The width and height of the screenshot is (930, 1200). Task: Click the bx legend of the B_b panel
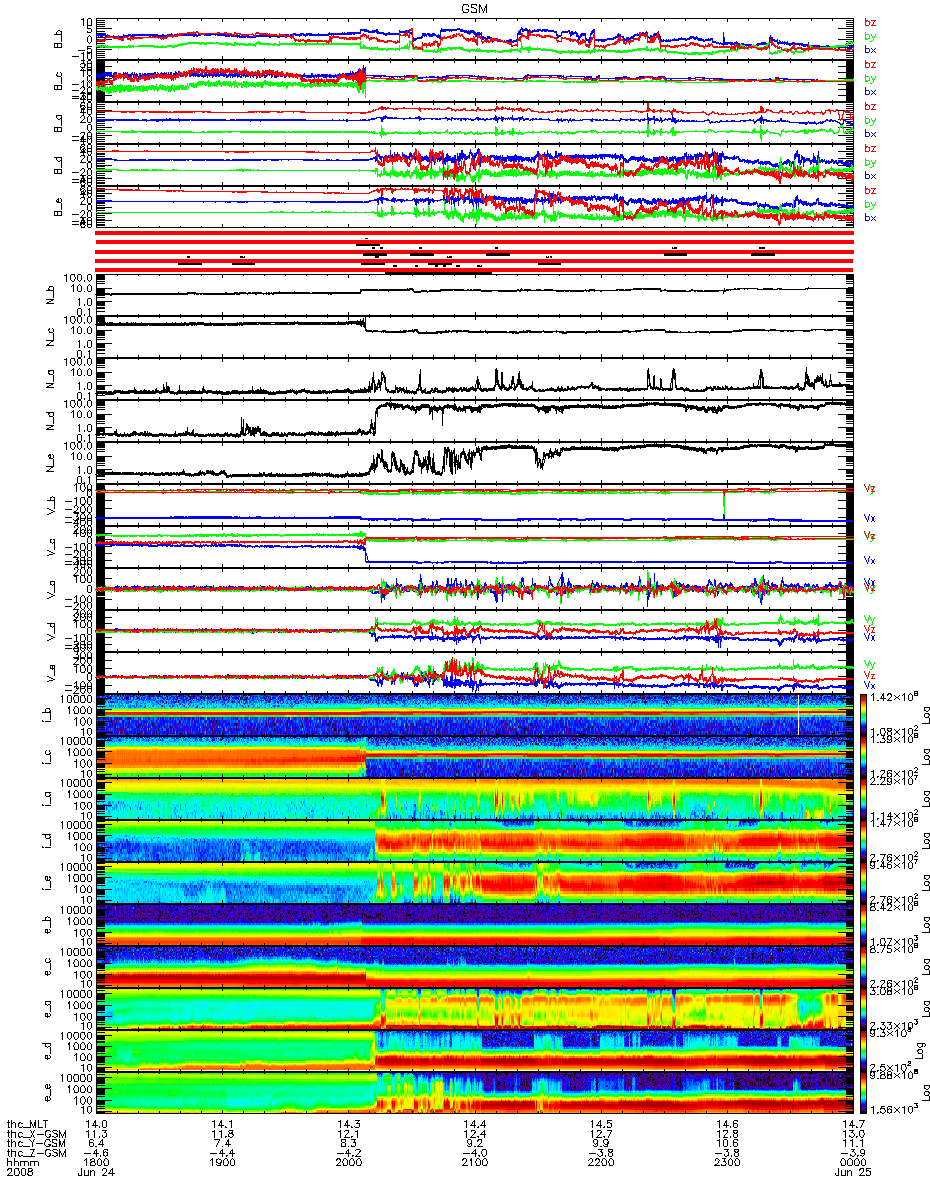tap(870, 49)
